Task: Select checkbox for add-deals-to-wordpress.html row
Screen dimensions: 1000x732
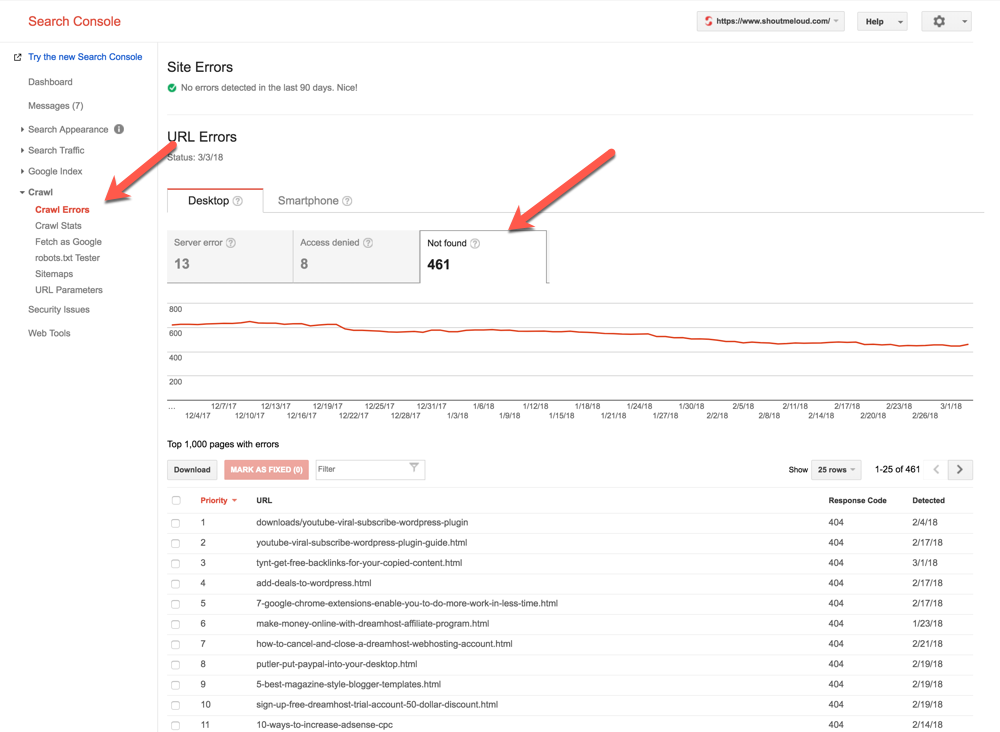Action: (176, 584)
